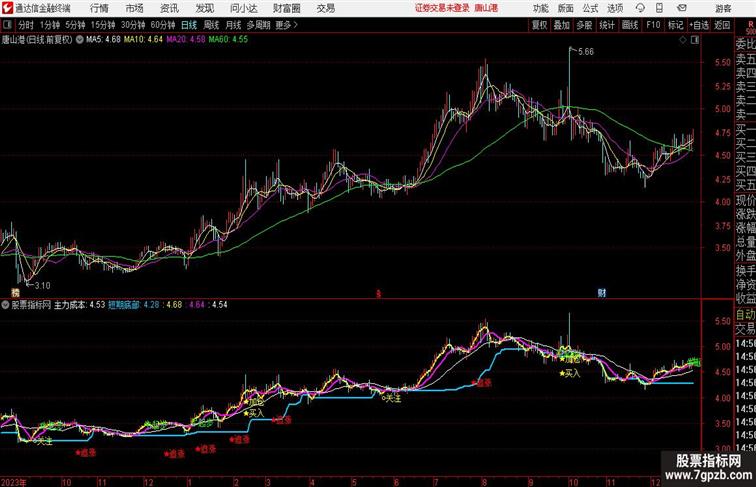The height and width of the screenshot is (487, 756).
Task: Click the 统计 toolbar button
Action: click(x=607, y=25)
